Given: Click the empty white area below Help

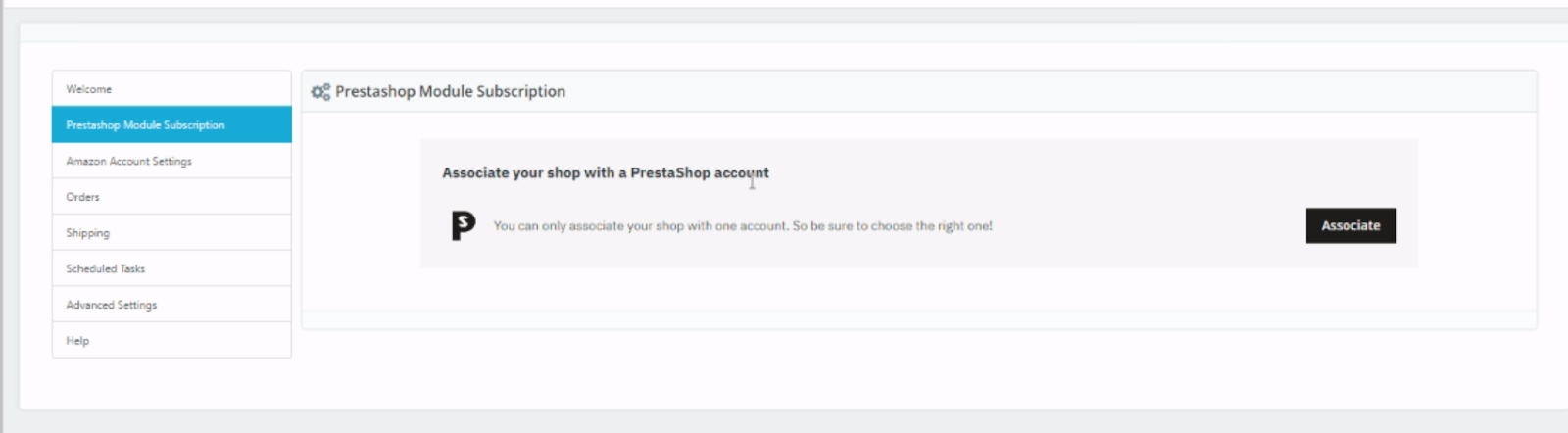Looking at the screenshot, I should click(x=171, y=382).
